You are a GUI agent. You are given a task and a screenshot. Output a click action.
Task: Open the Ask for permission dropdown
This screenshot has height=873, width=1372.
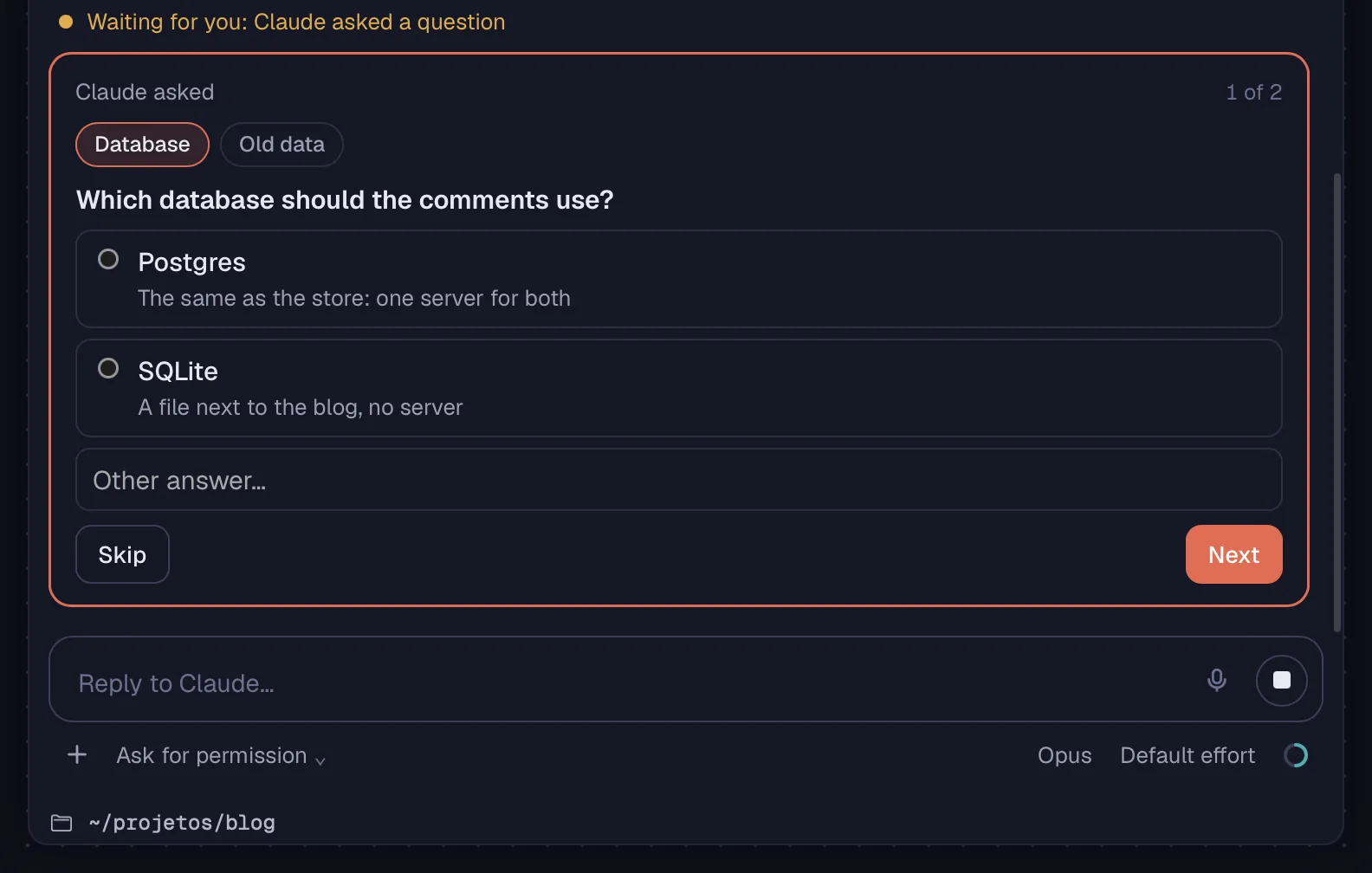[221, 755]
